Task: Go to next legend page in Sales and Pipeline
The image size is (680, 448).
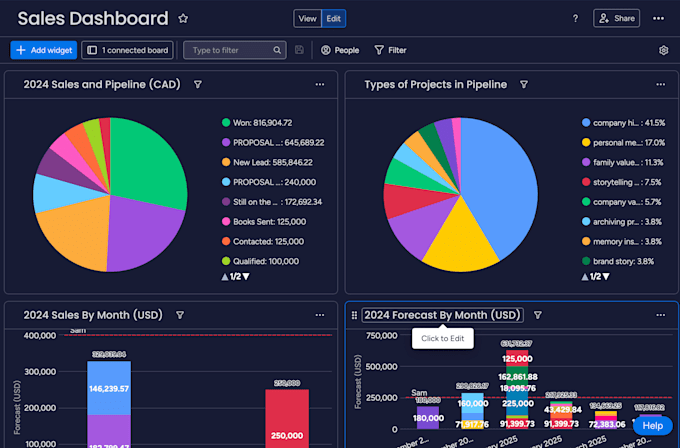Action: [x=246, y=277]
